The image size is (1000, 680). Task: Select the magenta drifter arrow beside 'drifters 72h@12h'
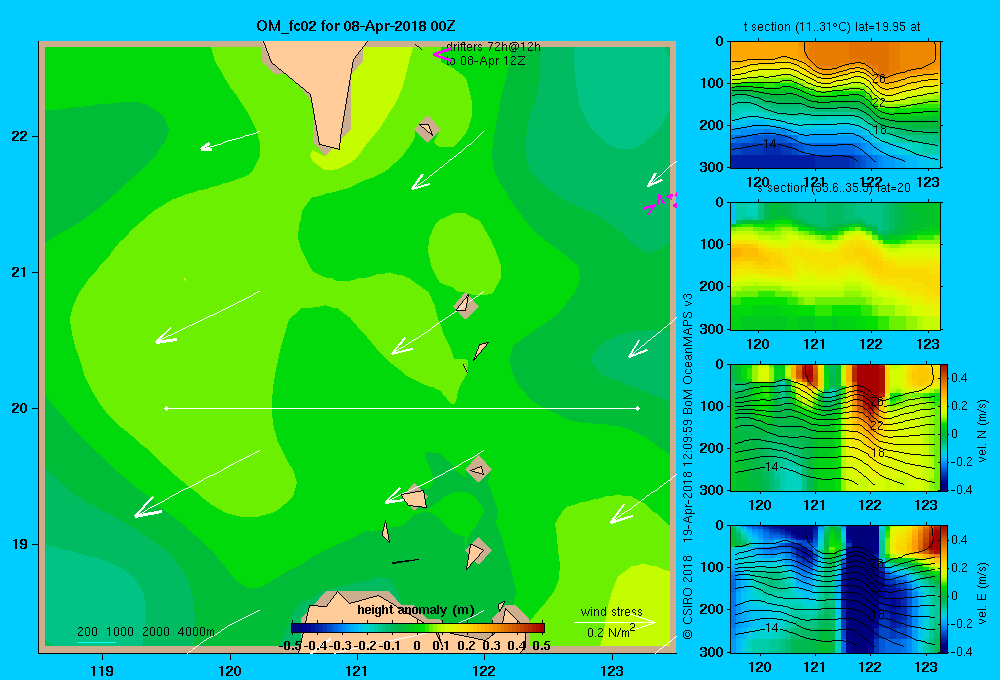(x=441, y=54)
